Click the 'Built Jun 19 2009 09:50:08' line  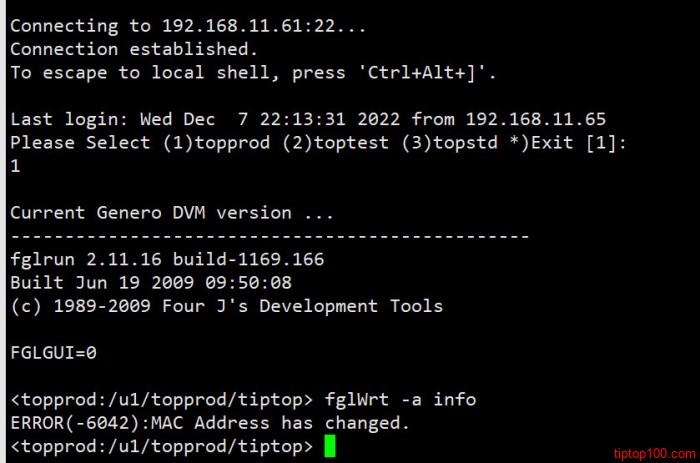point(151,282)
